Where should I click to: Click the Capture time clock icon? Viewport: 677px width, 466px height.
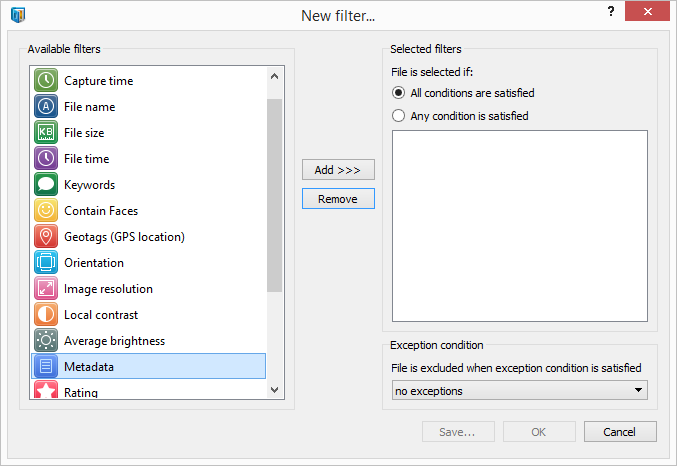point(46,80)
